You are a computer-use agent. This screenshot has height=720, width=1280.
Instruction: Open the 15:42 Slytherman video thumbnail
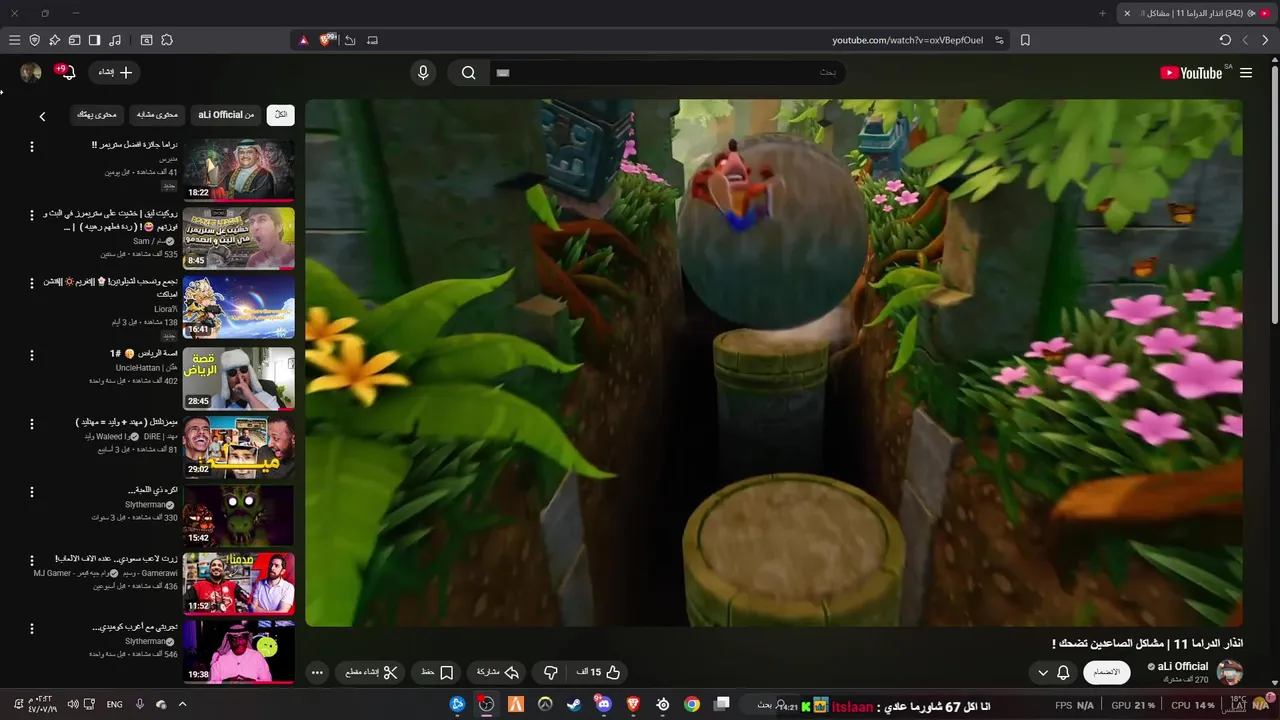239,516
